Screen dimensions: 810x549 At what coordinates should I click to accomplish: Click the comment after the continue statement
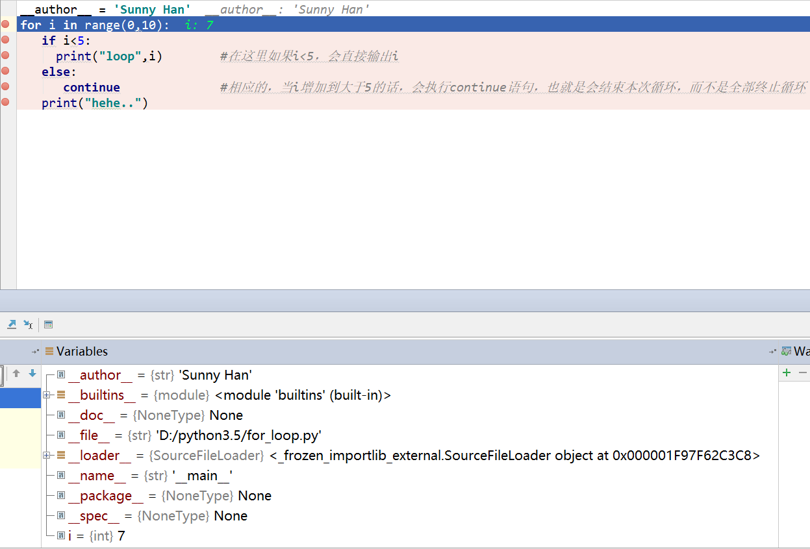pyautogui.click(x=513, y=87)
